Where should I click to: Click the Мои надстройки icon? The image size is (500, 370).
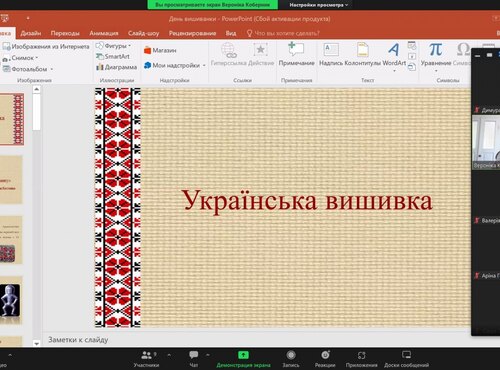point(147,65)
